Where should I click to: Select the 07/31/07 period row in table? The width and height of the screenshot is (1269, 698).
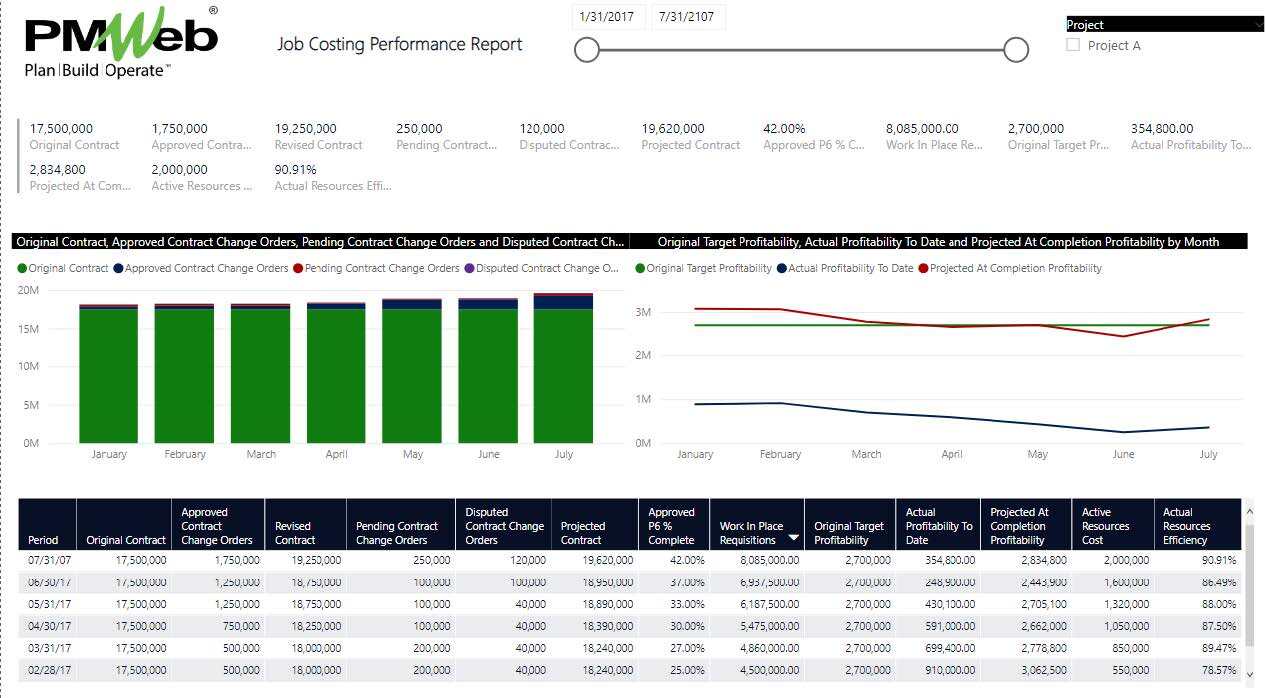48,560
